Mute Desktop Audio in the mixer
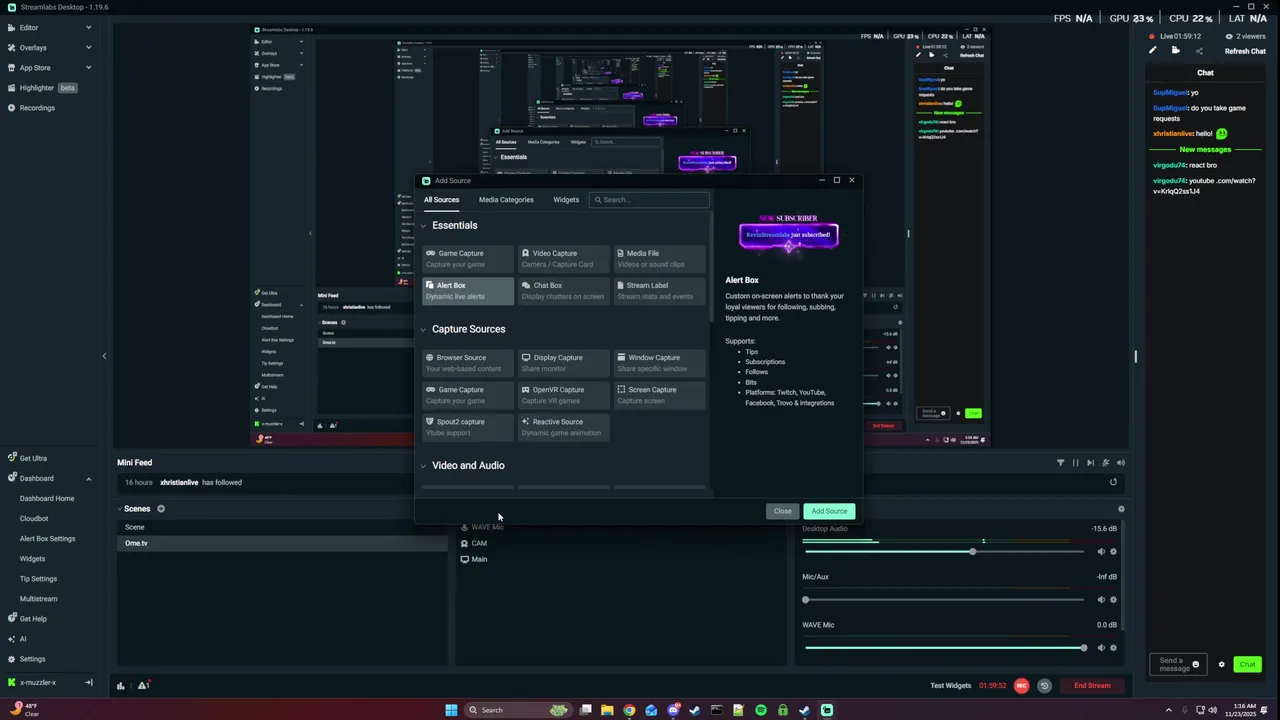1280x720 pixels. pyautogui.click(x=1101, y=552)
